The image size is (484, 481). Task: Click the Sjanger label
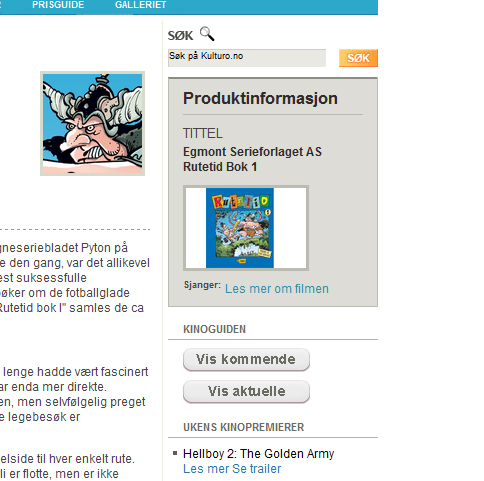click(x=202, y=285)
